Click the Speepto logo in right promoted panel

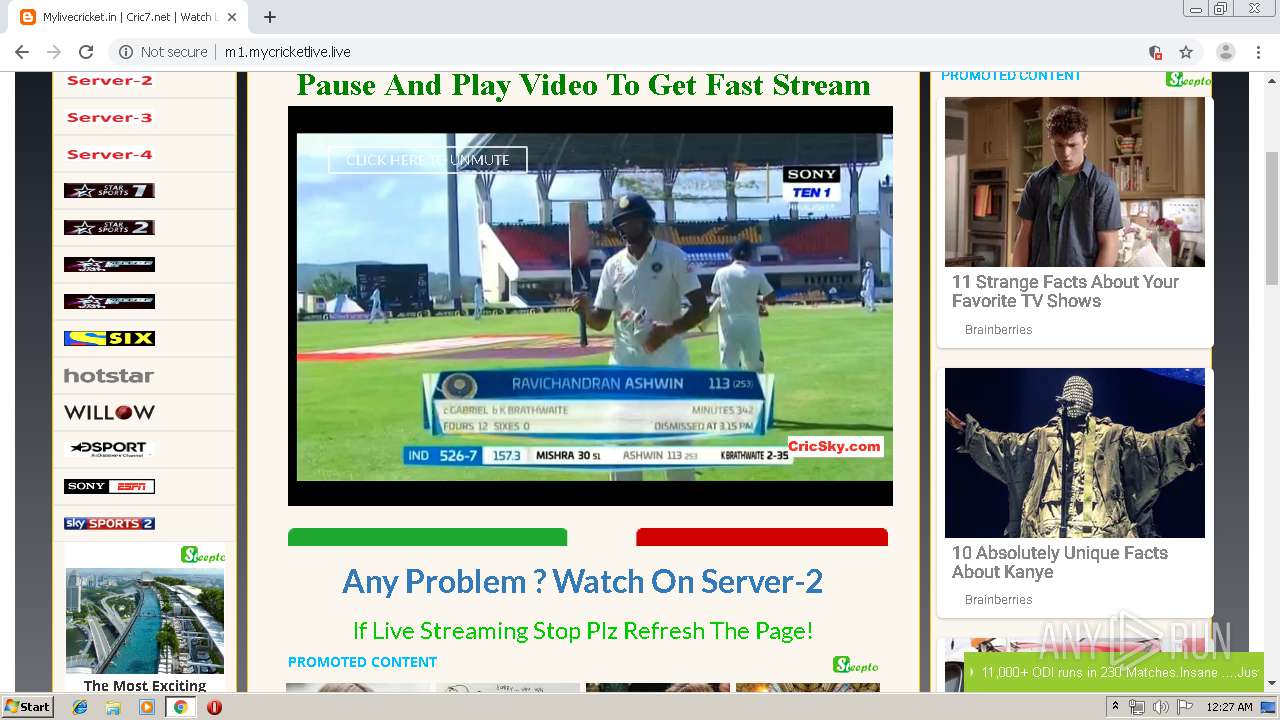coord(1188,80)
